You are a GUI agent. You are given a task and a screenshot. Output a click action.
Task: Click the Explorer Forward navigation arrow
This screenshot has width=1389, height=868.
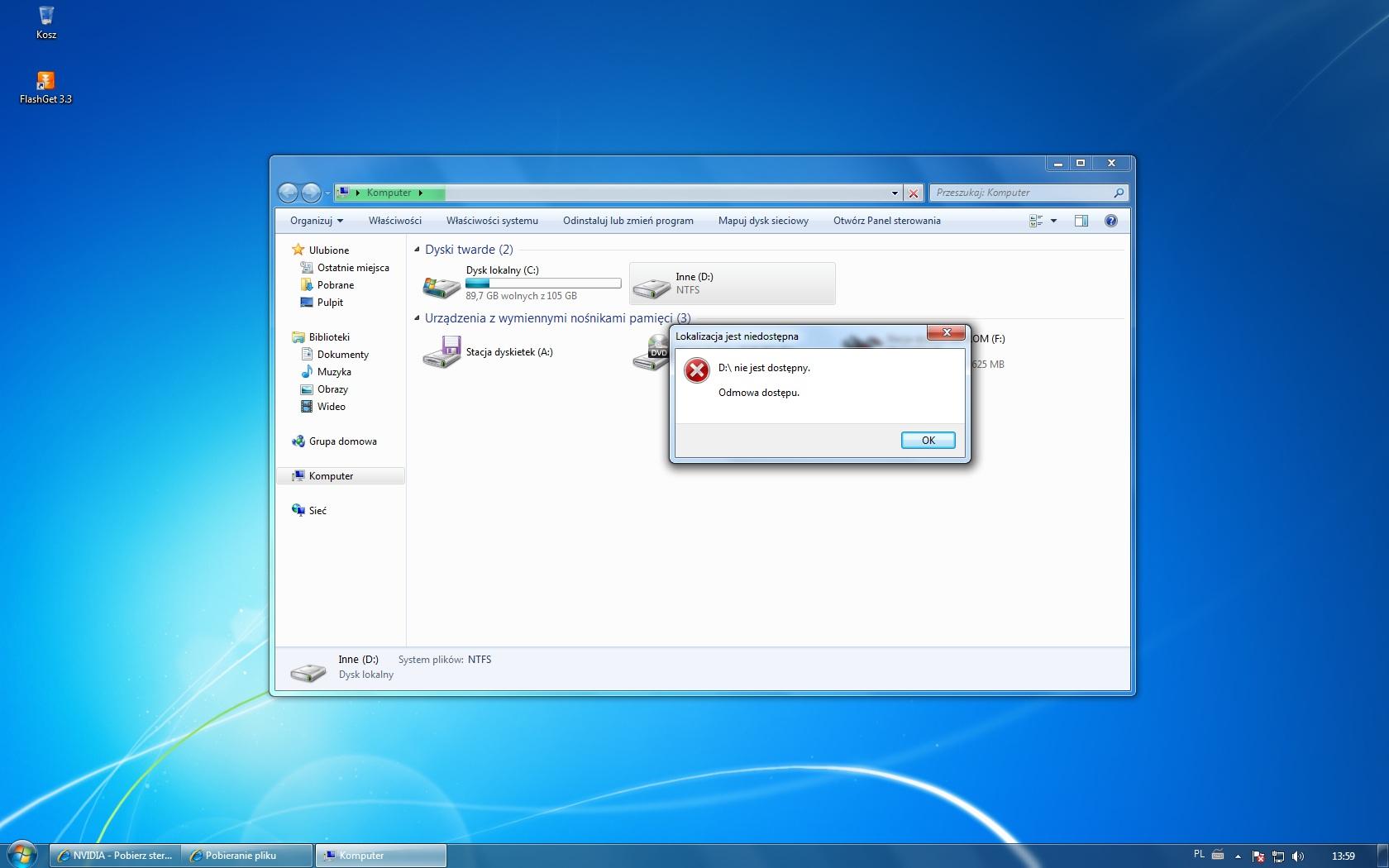[311, 193]
